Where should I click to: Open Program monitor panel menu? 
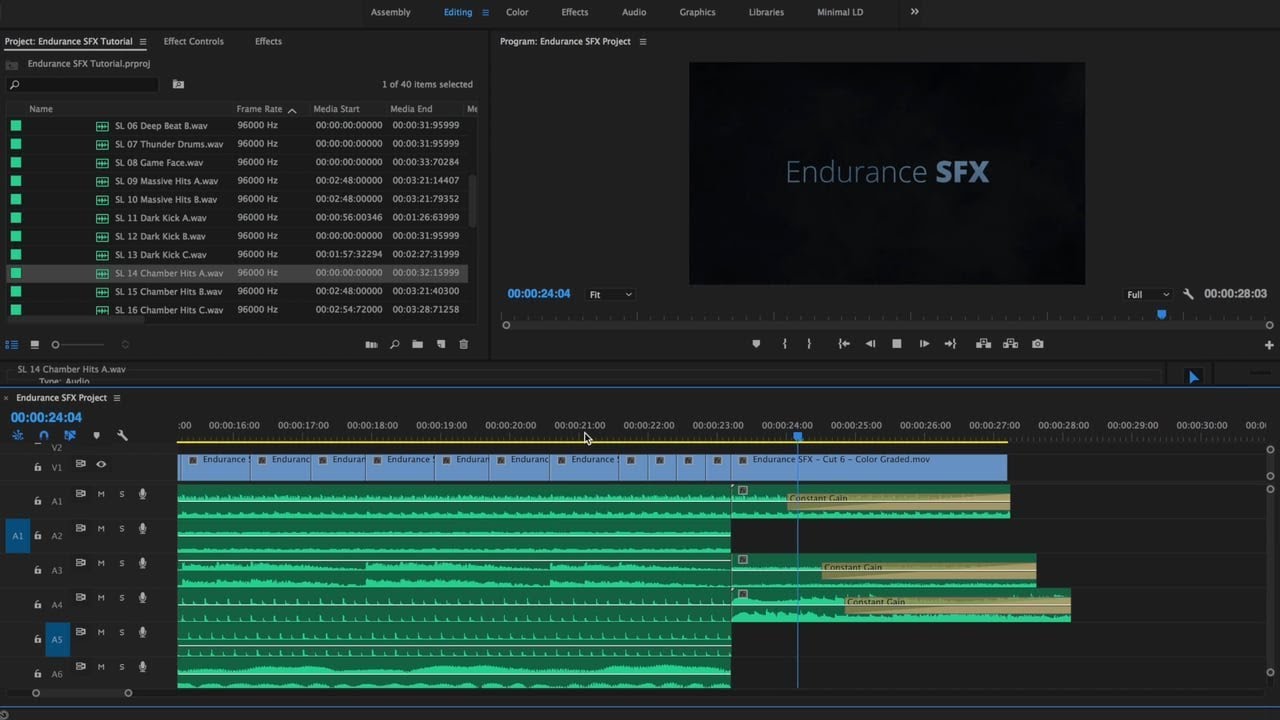coord(643,42)
